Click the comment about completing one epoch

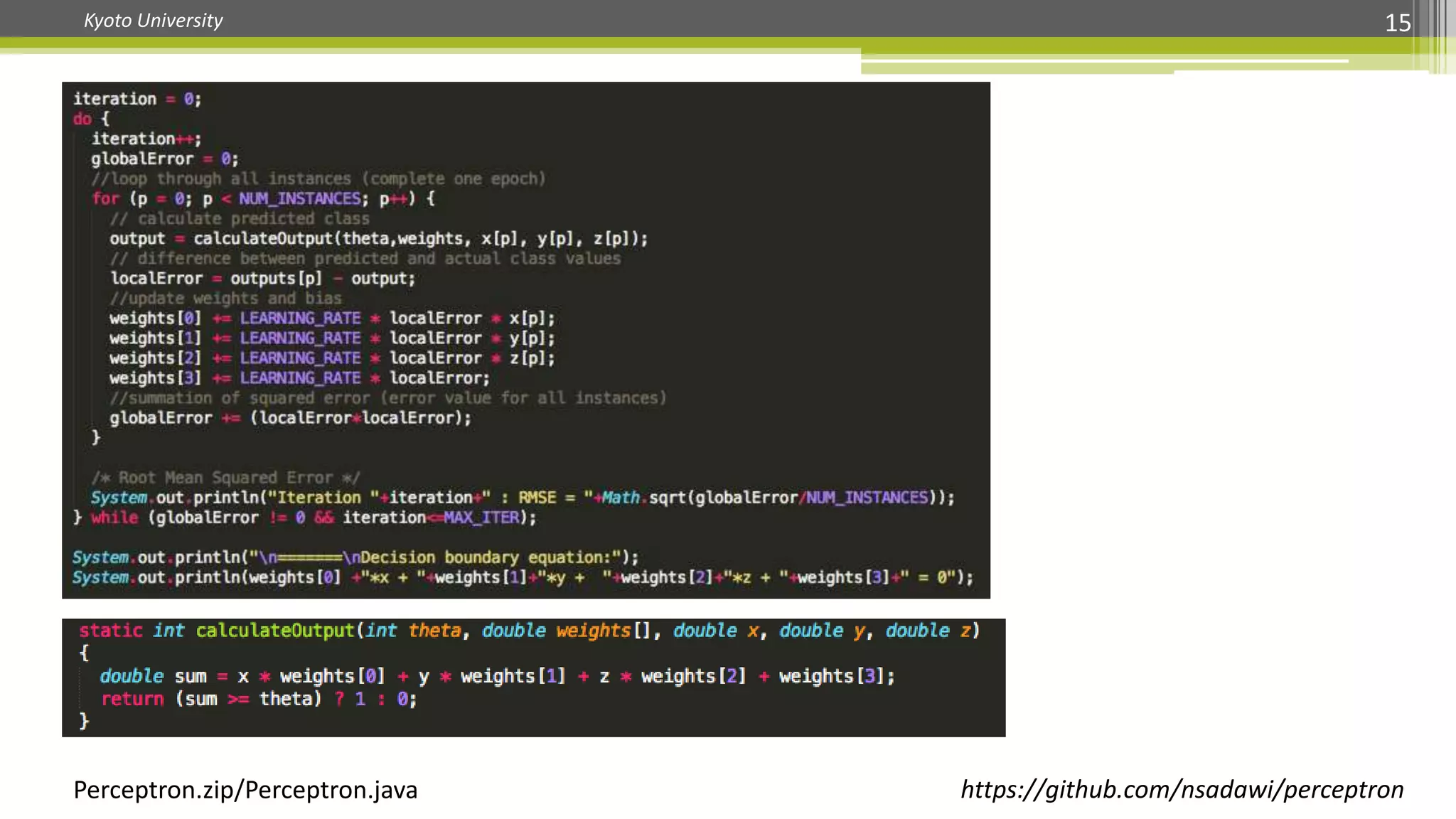click(x=318, y=178)
